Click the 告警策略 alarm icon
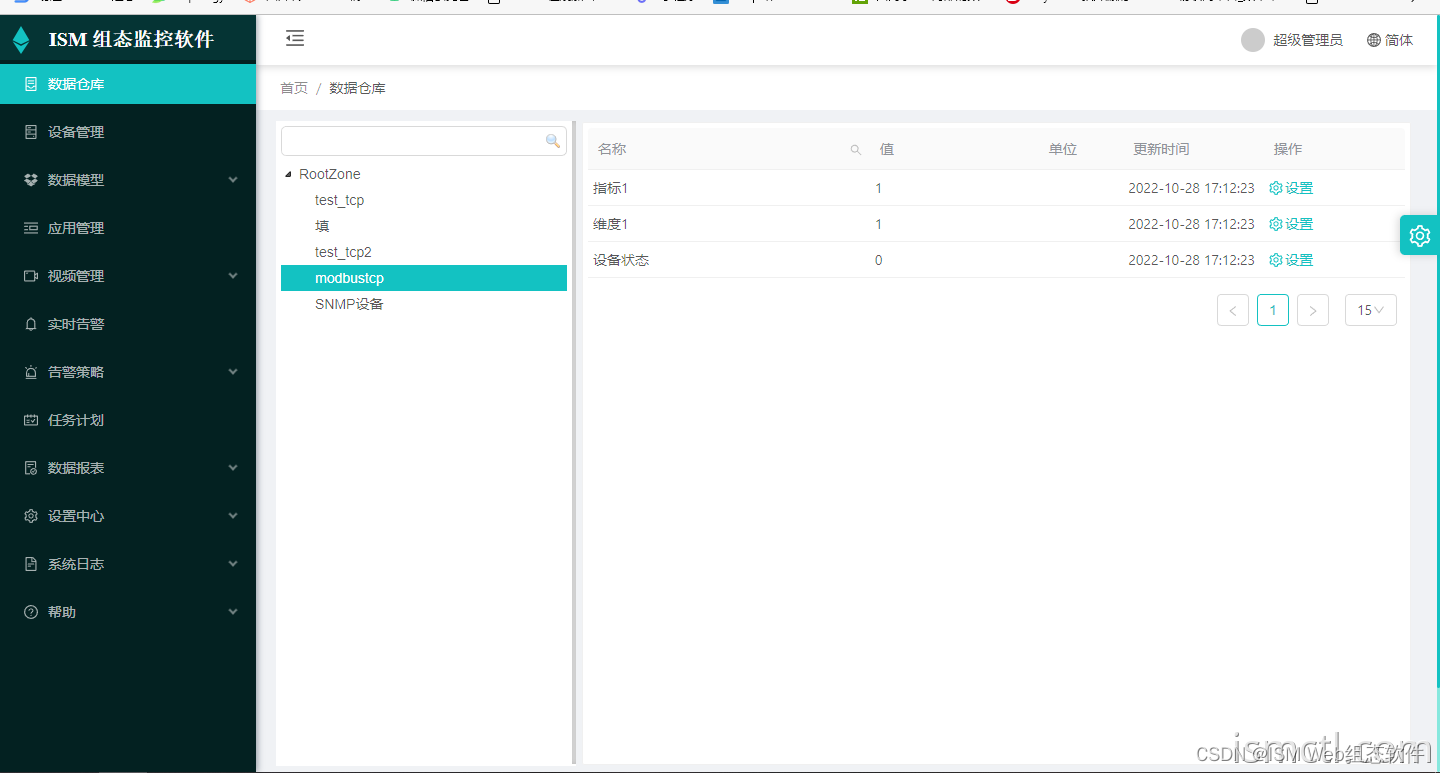Viewport: 1440px width, 773px height. [31, 372]
